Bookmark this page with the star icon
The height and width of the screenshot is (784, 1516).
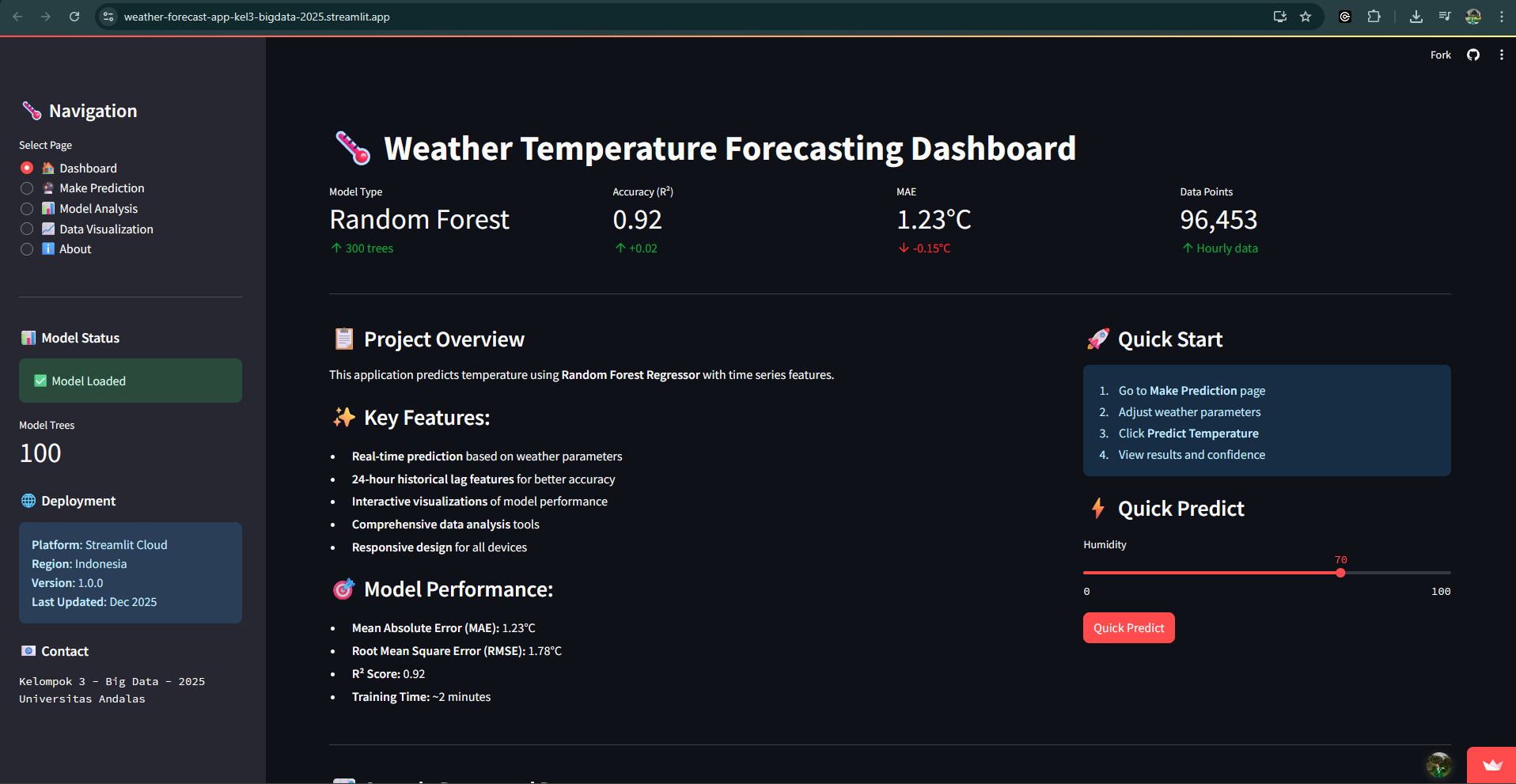[1306, 17]
